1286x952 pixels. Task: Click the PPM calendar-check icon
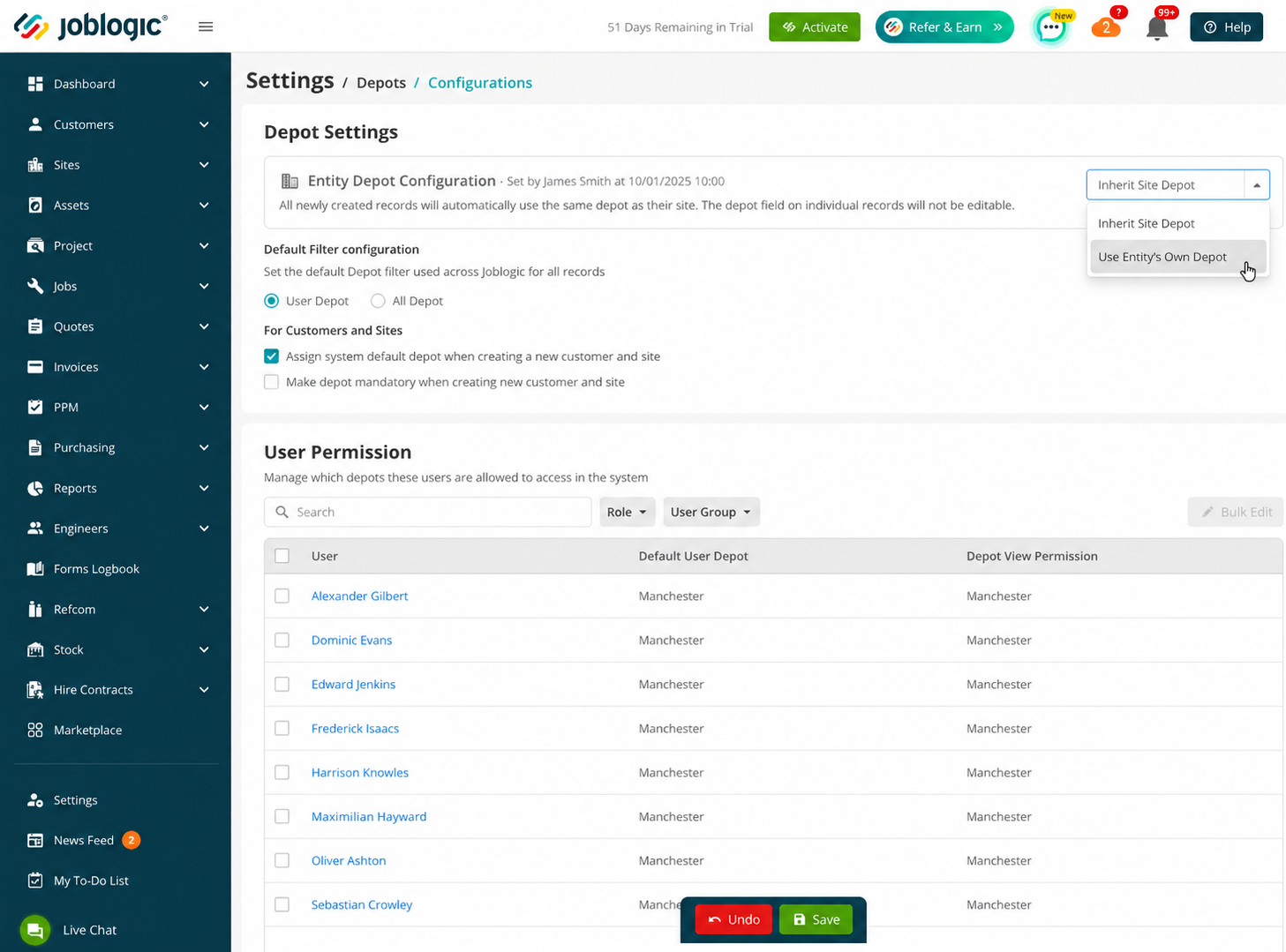tap(35, 408)
